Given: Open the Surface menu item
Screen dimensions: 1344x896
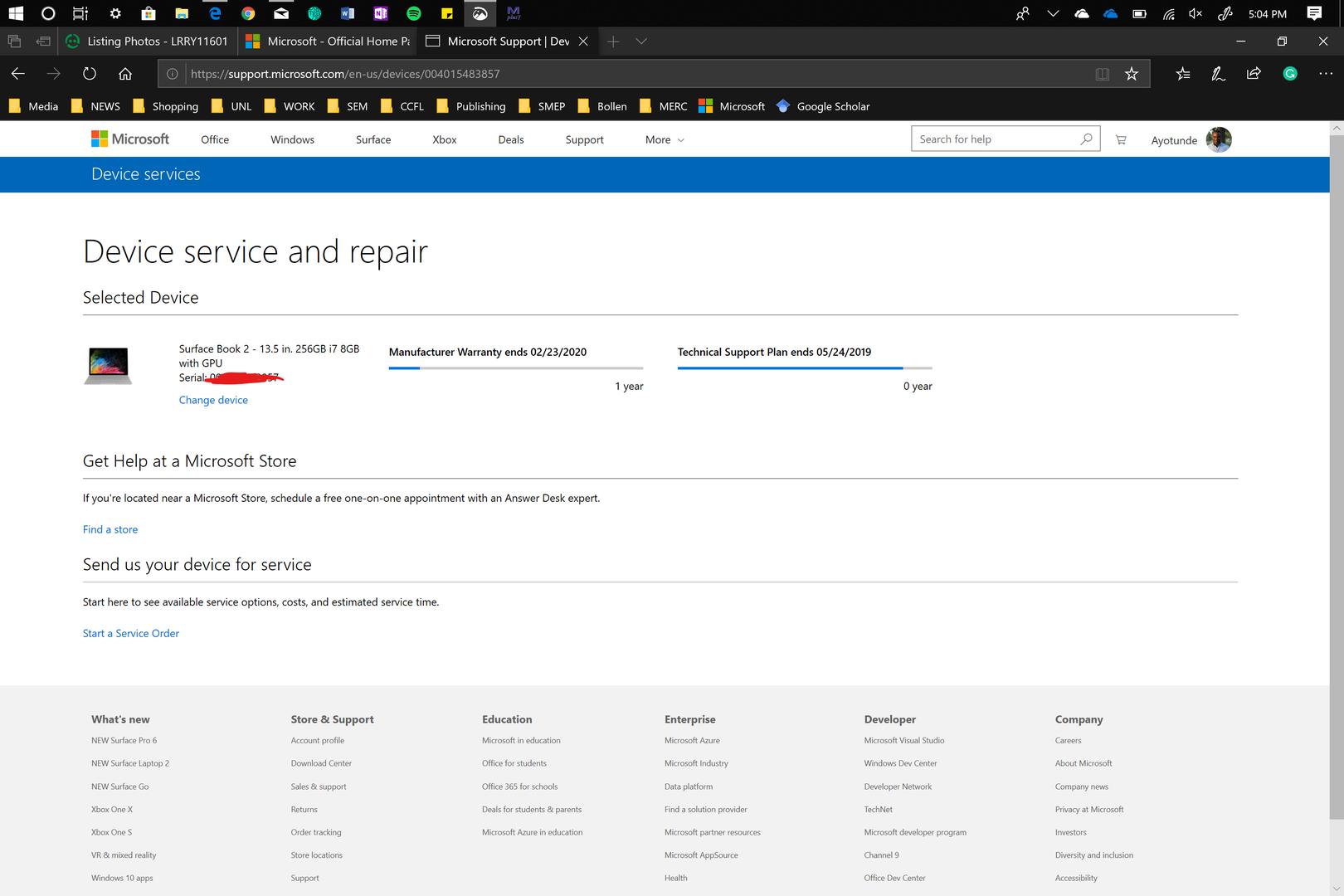Looking at the screenshot, I should (373, 139).
